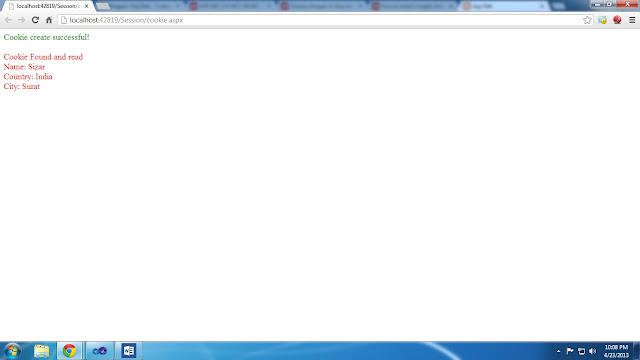The width and height of the screenshot is (640, 360).
Task: Click the 'Cookie Found and read' text
Action: pos(43,57)
